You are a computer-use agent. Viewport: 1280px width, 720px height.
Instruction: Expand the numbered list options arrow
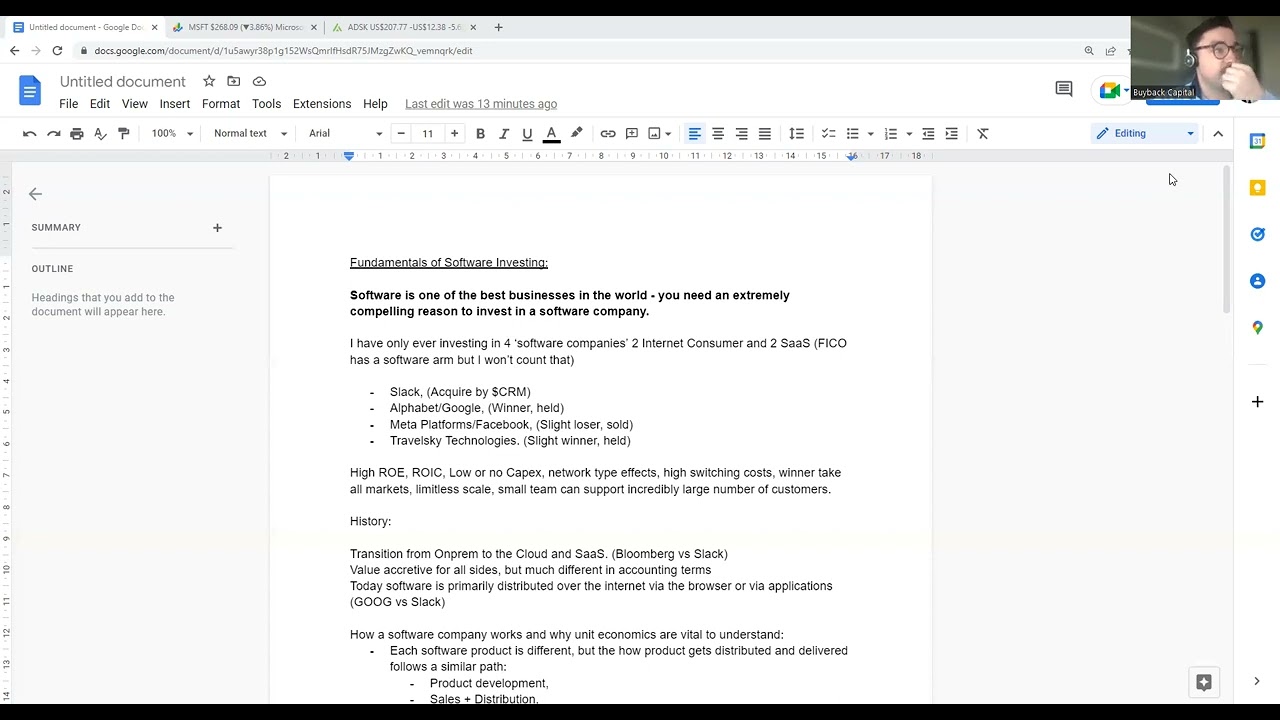[909, 133]
